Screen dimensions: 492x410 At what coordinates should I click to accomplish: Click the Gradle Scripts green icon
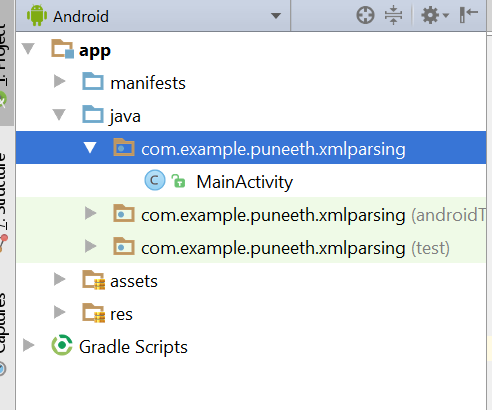[x=62, y=345]
